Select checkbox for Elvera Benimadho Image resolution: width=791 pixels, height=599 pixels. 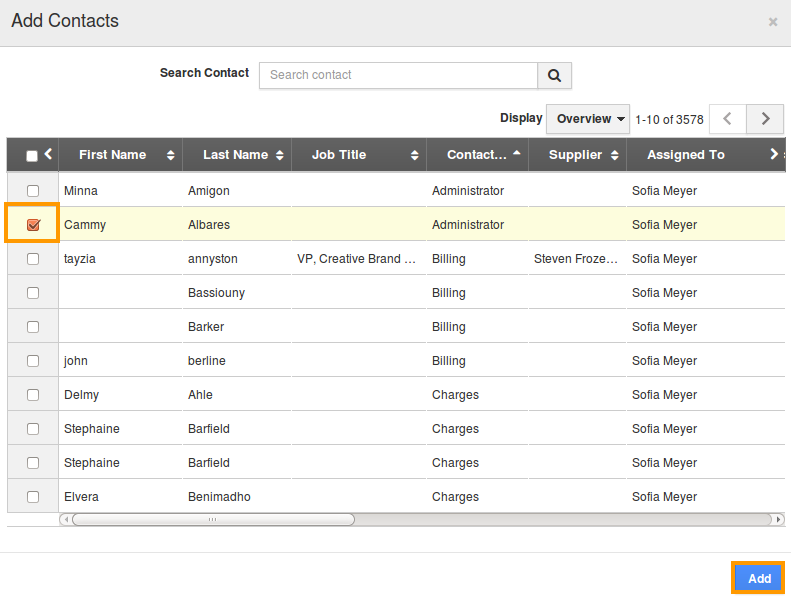(33, 497)
